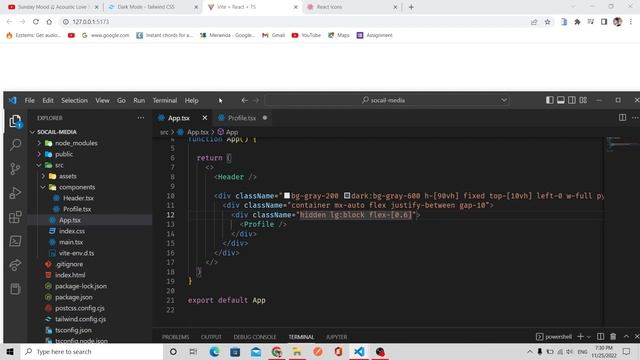
Task: Switch to the Profile.tsx editor tab
Action: [242, 118]
